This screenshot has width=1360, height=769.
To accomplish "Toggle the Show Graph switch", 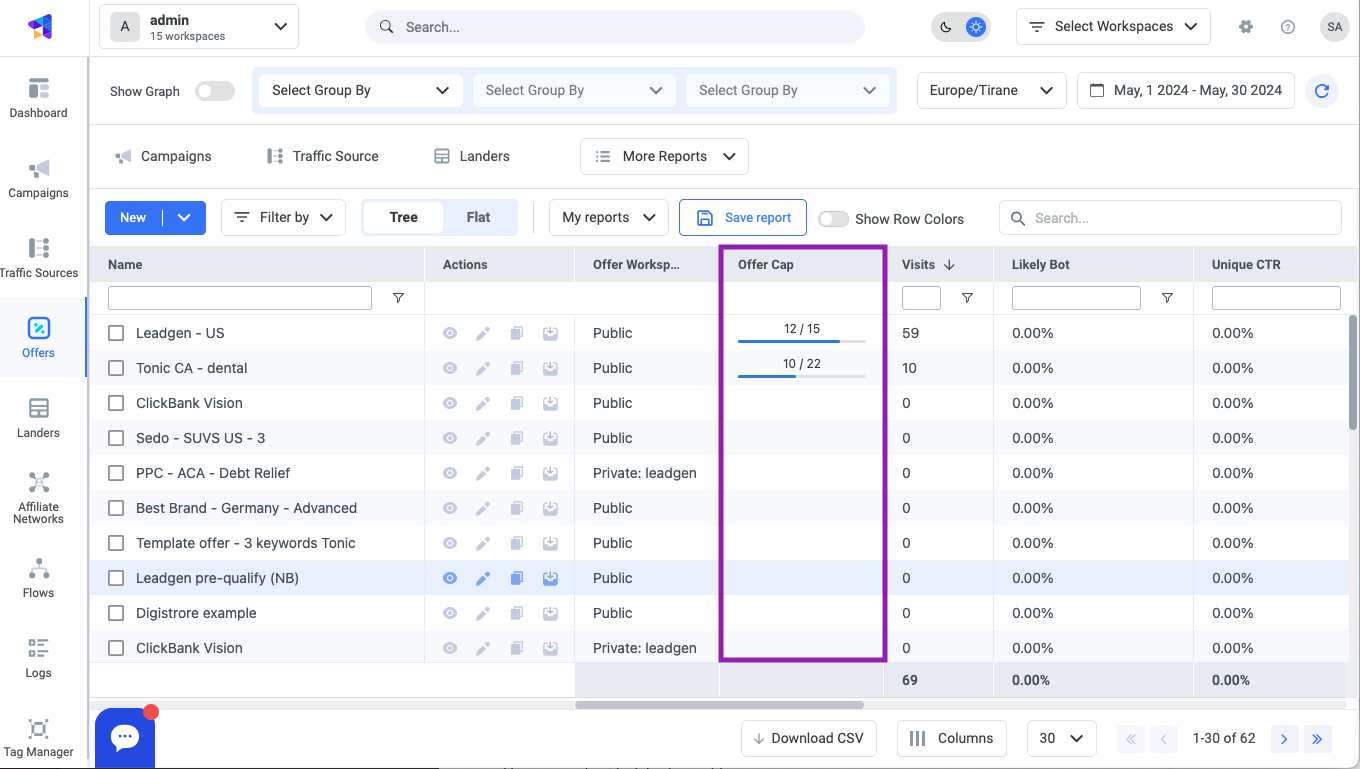I will click(215, 91).
